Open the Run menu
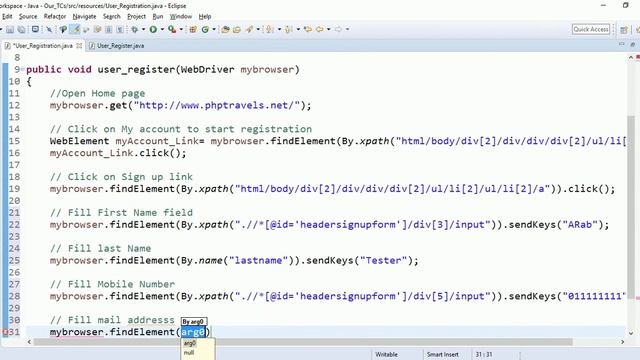The width and height of the screenshot is (640, 360). click(158, 16)
